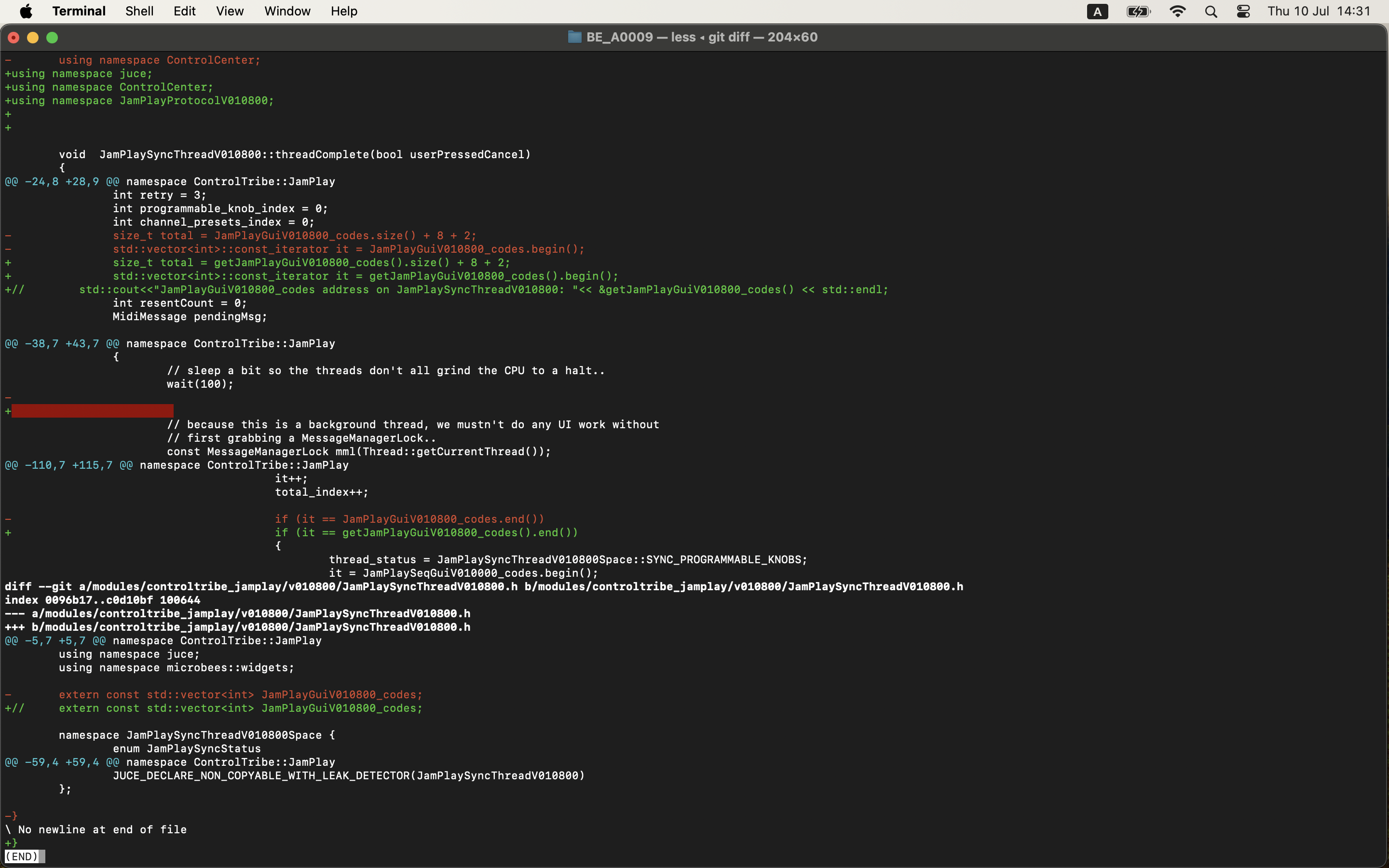This screenshot has width=1389, height=868.
Task: Open Wi-Fi options from the menu bar
Action: [x=1177, y=11]
